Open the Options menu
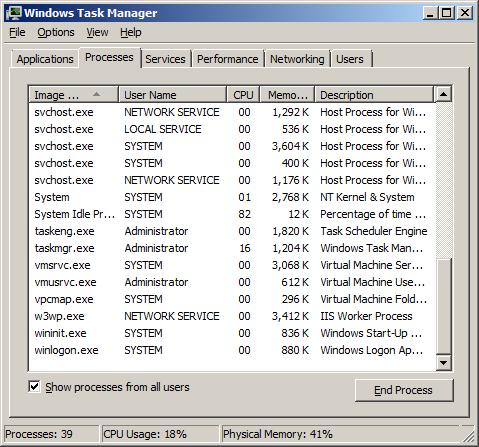Screen dimensions: 479x447 coord(56,32)
